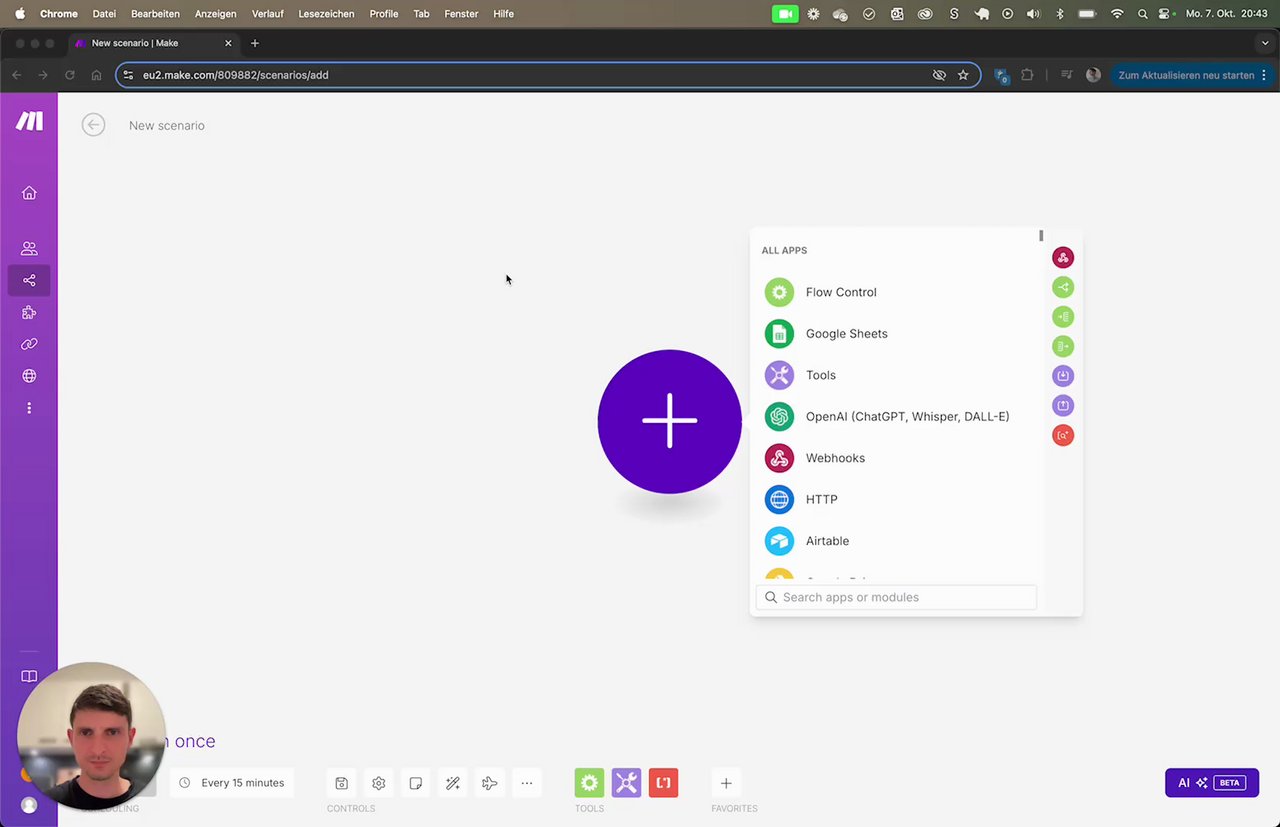The height and width of the screenshot is (827, 1280).
Task: Click the large purple plus module button
Action: tap(669, 421)
